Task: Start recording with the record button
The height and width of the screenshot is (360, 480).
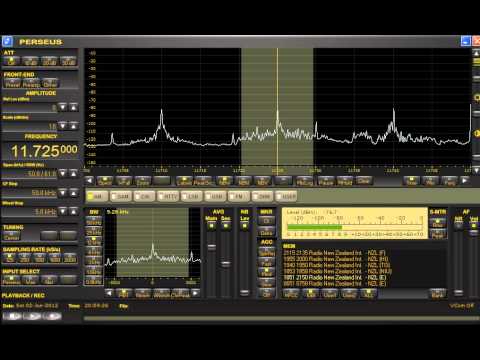Action: (52, 316)
